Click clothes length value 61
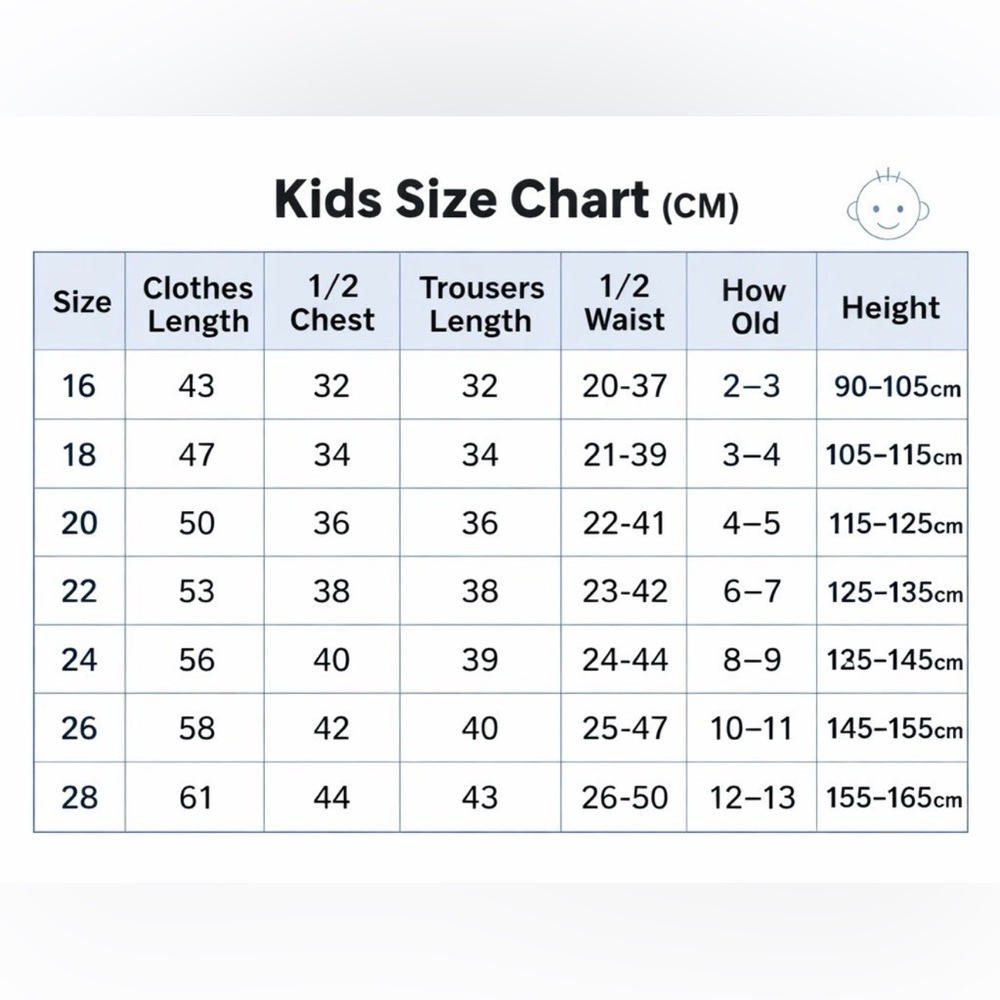Image resolution: width=1000 pixels, height=1000 pixels. (195, 797)
